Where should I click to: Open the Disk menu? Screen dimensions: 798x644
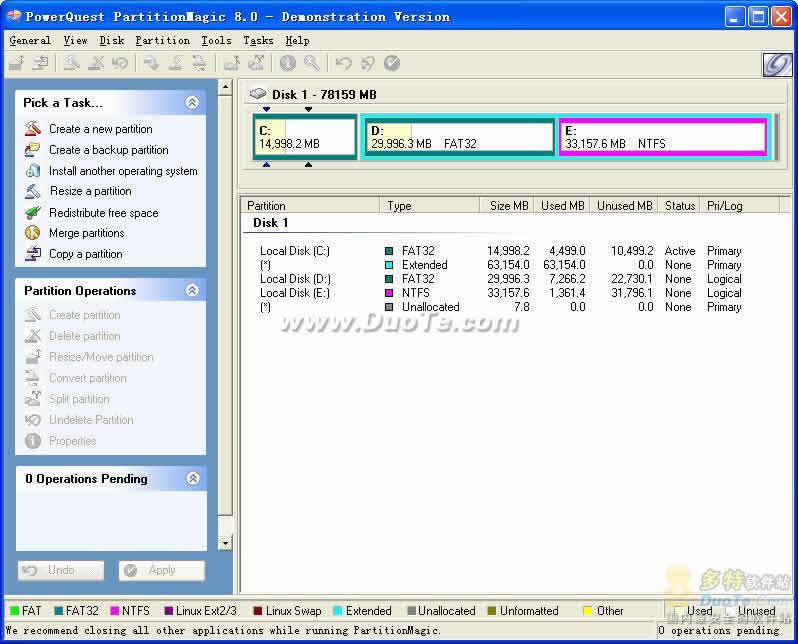tap(112, 41)
